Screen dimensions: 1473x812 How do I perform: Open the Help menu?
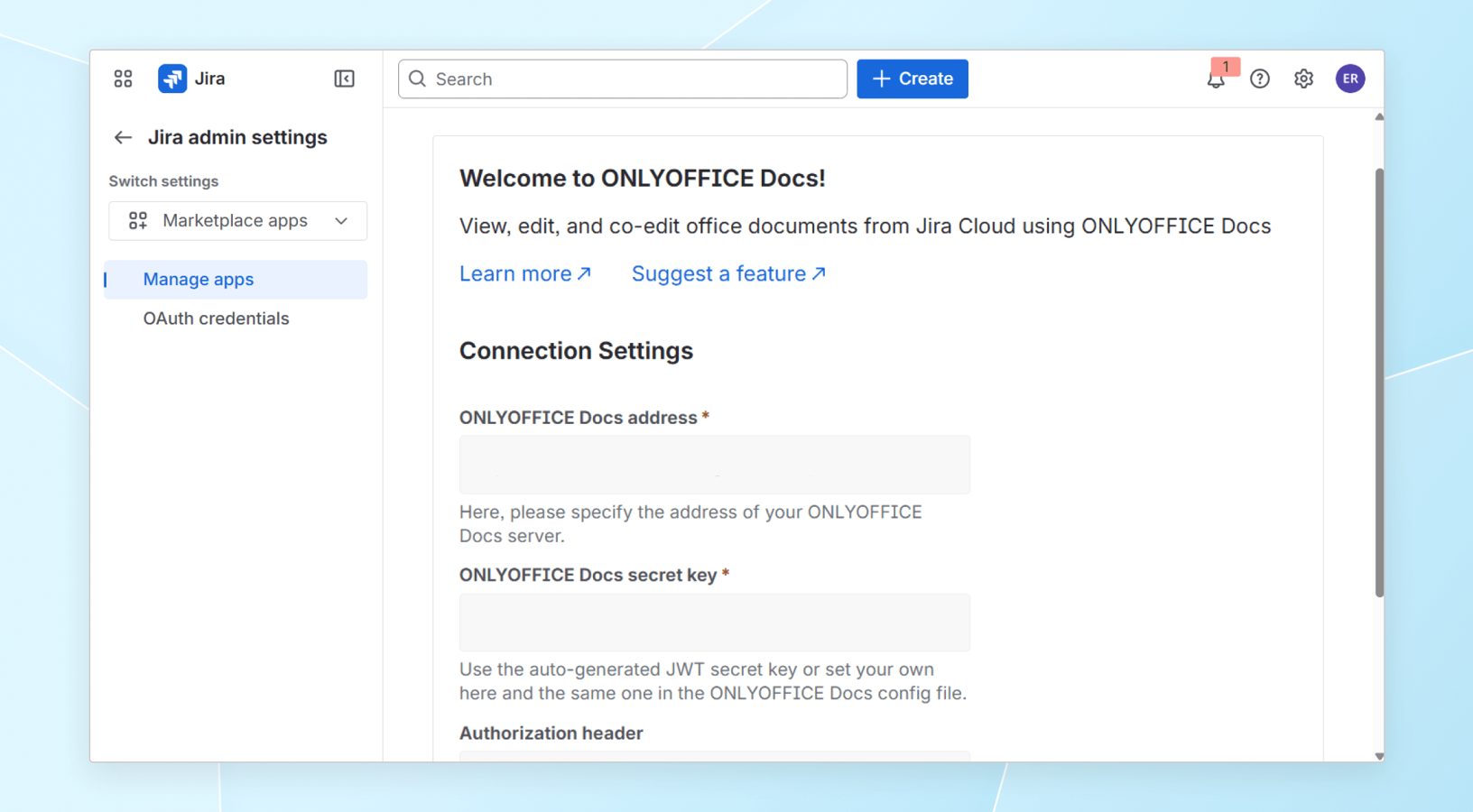click(1260, 78)
